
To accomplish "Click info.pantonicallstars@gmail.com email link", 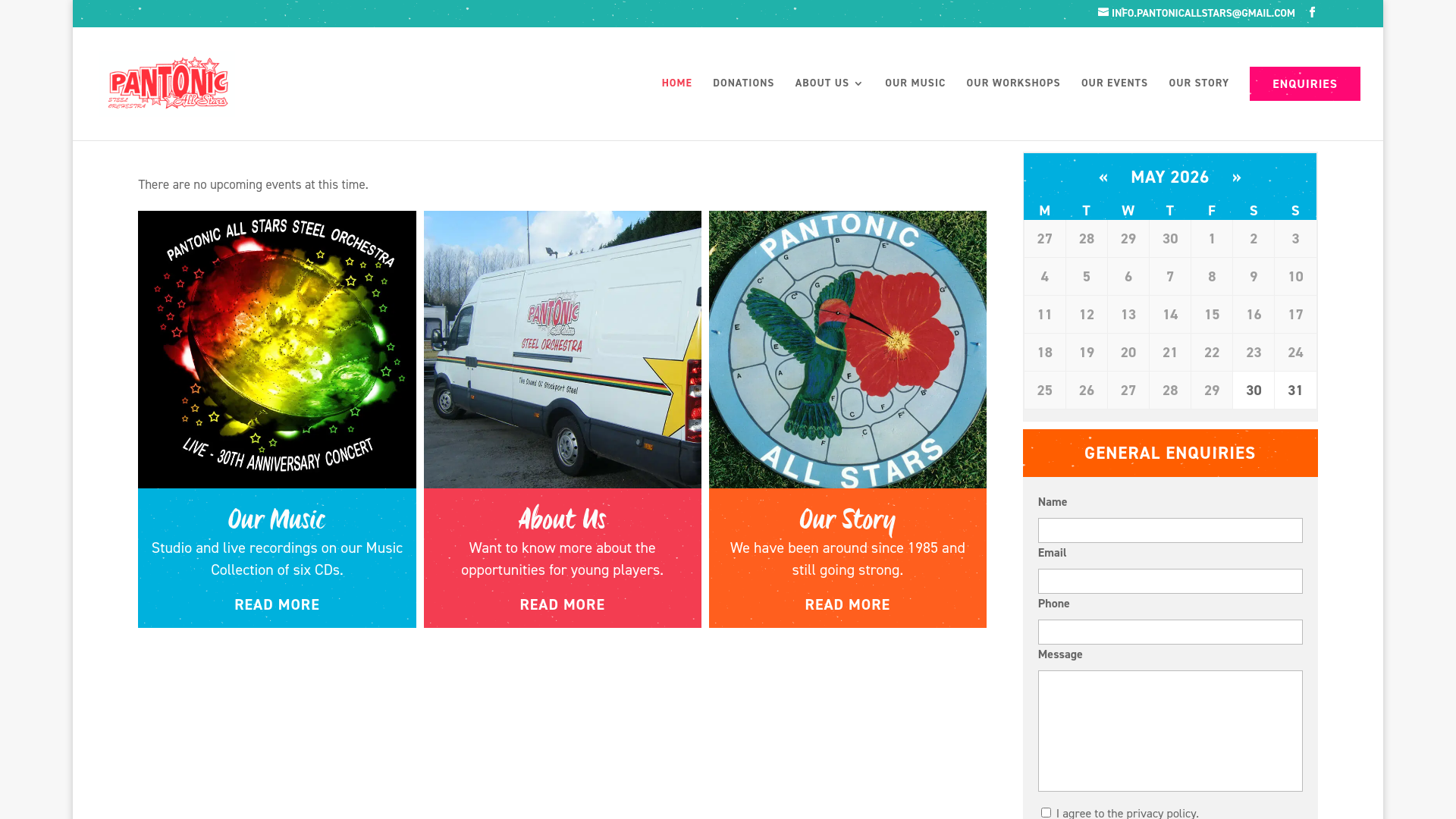I will pos(1203,13).
